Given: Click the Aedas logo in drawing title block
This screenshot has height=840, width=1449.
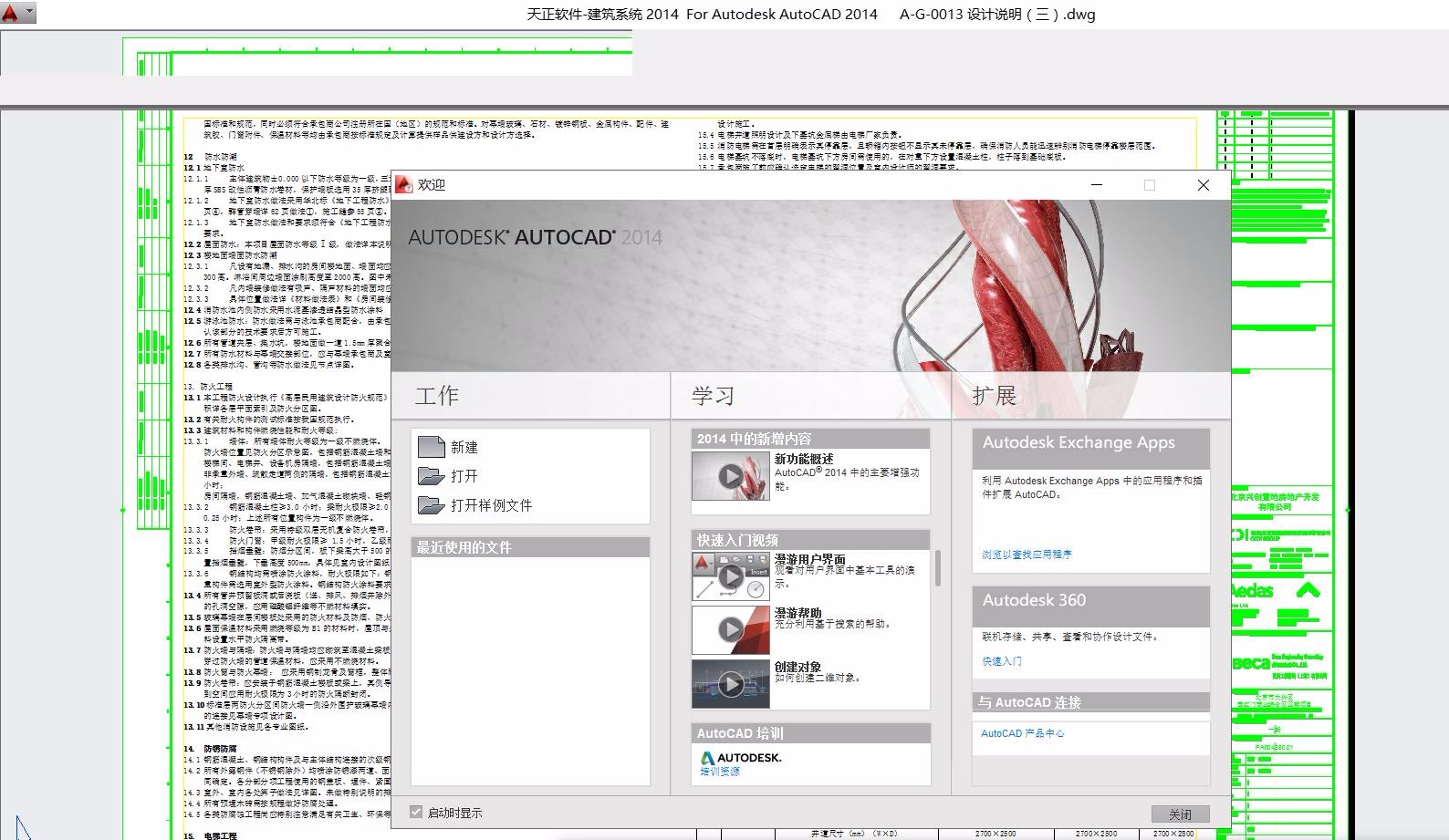Looking at the screenshot, I should [x=1253, y=591].
